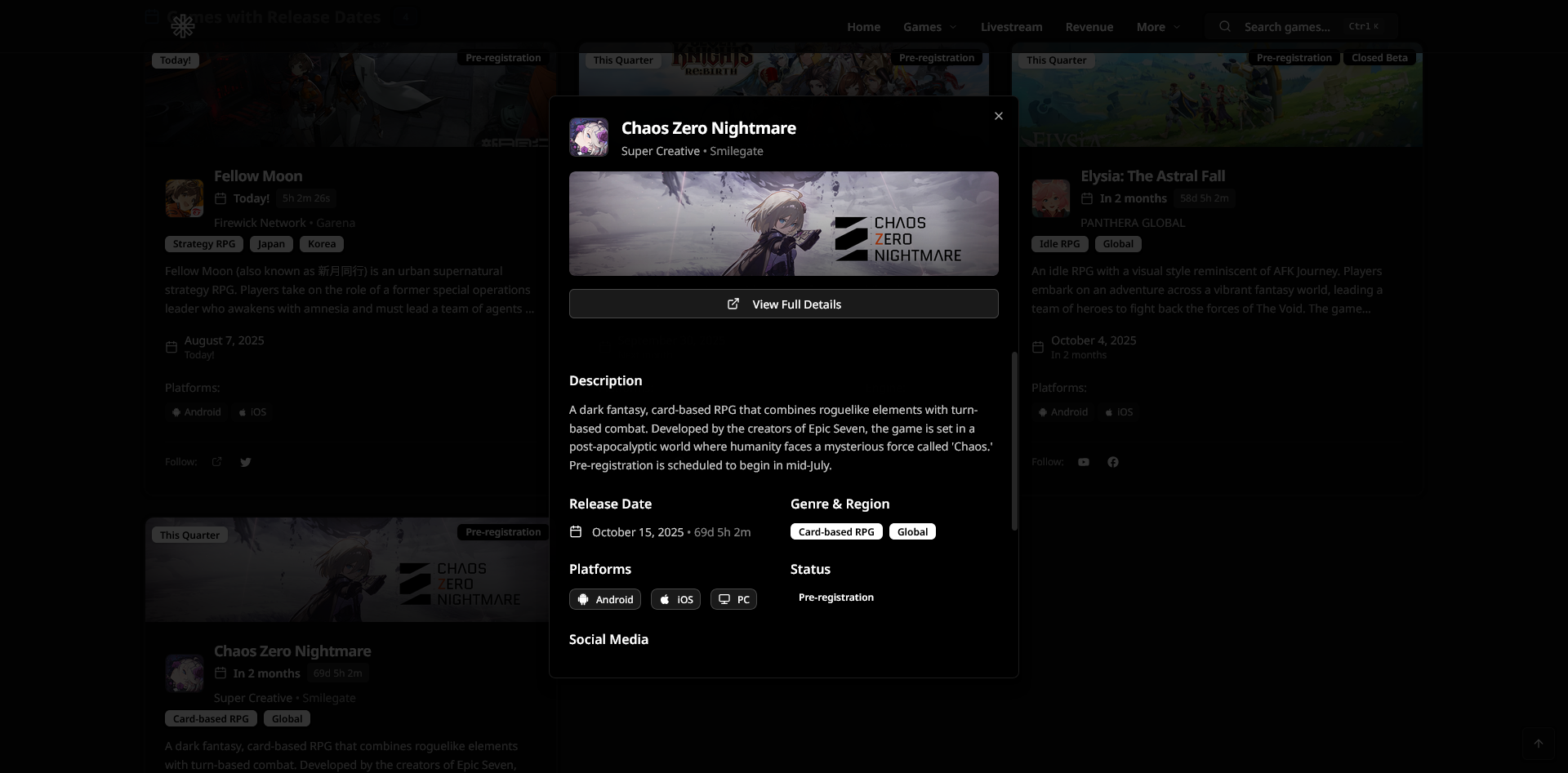Click Pre-registration badge on Fellow Moon card

pos(503,58)
